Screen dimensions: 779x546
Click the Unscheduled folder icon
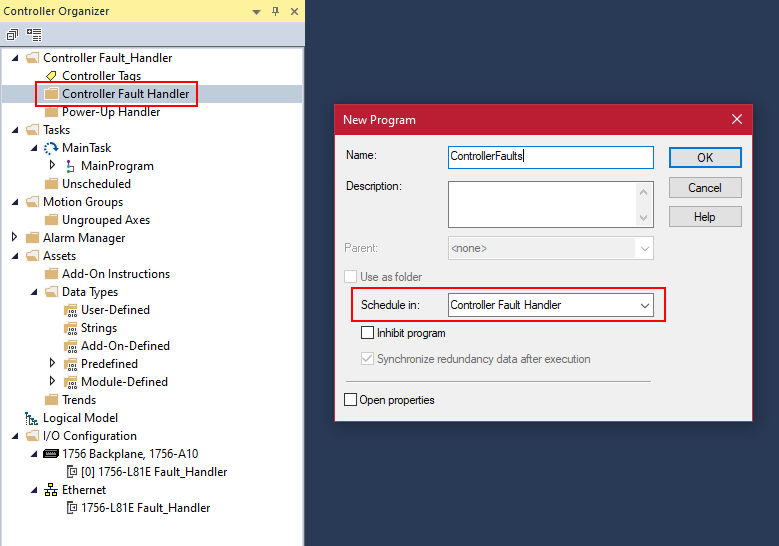coord(51,184)
